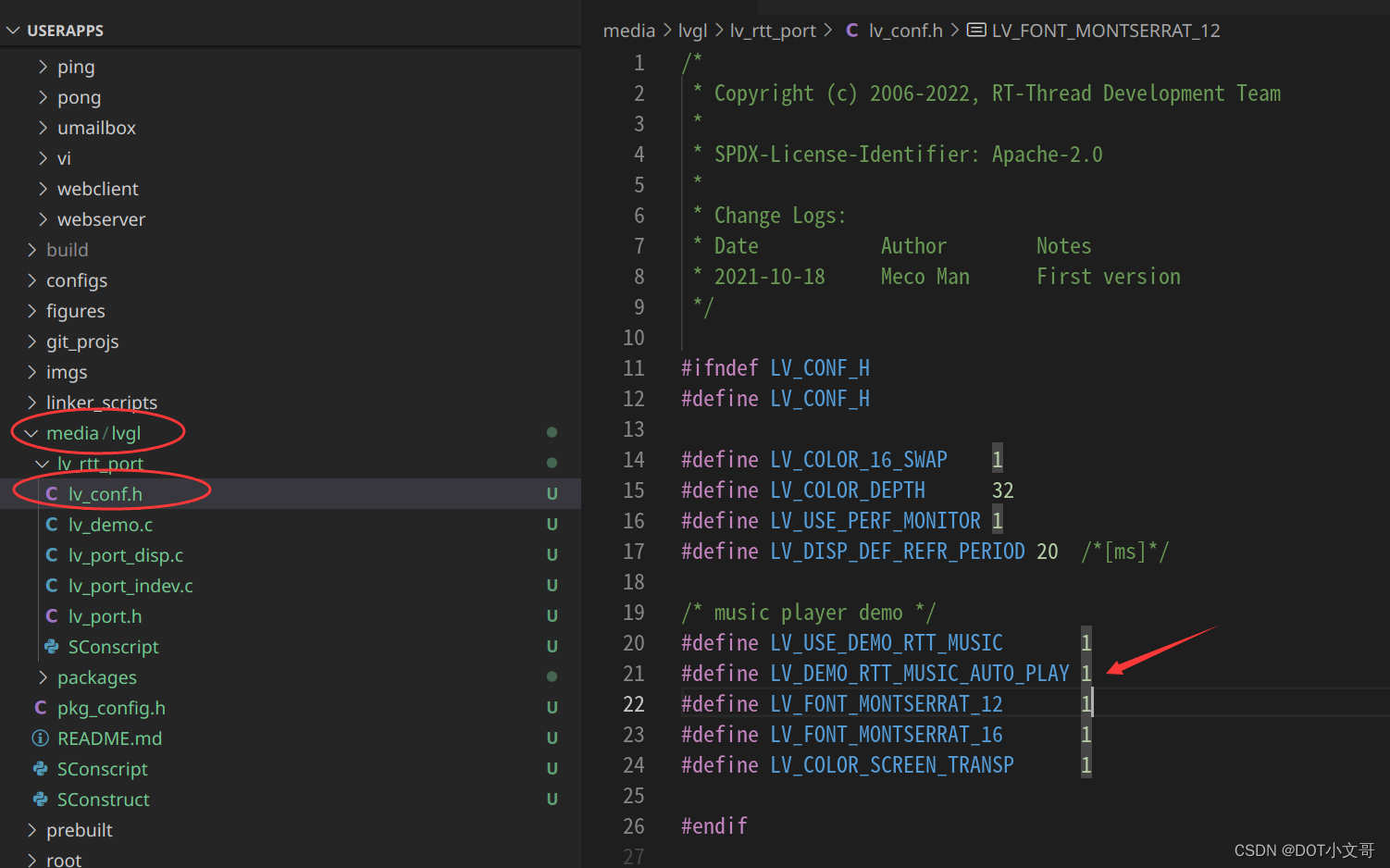1390x868 pixels.
Task: Click the C icon in lv_conf.h breadcrumb
Action: (x=852, y=31)
